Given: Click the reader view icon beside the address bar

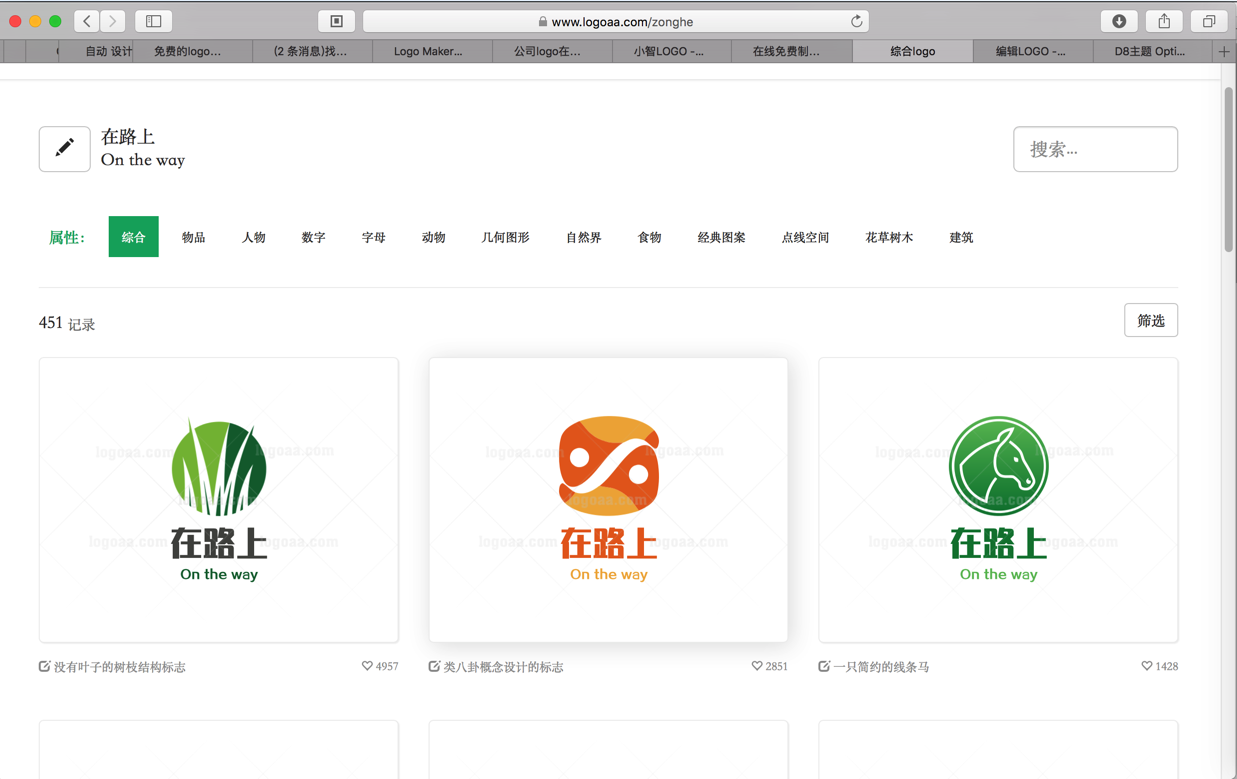Looking at the screenshot, I should pyautogui.click(x=337, y=21).
